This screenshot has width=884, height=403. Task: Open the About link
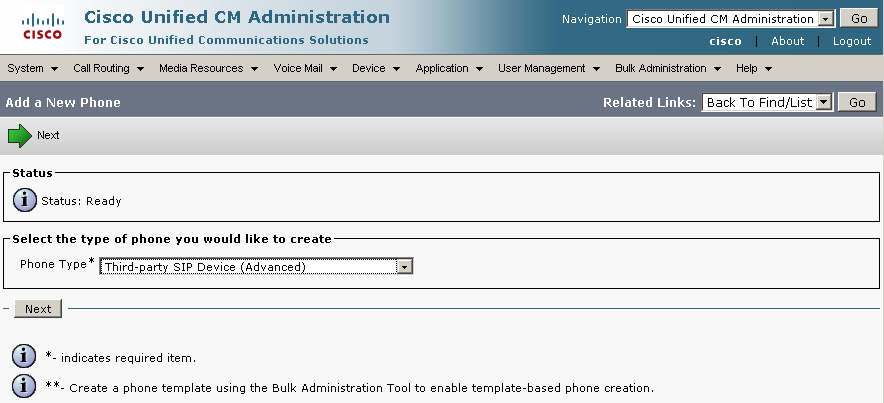[787, 41]
